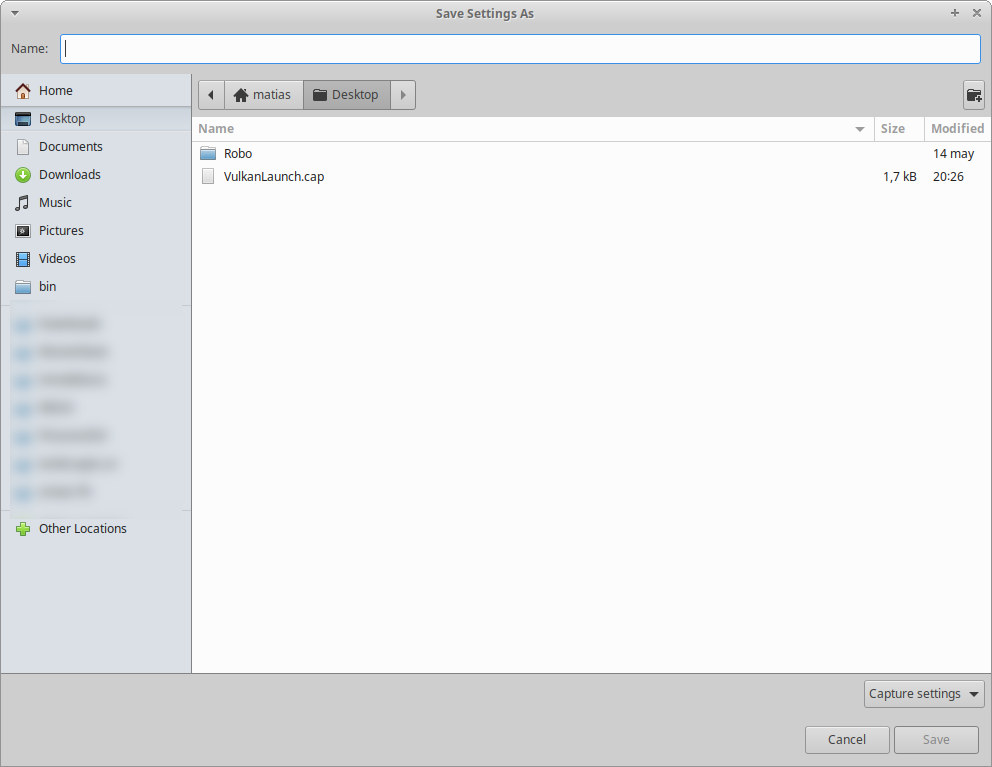Switch to the matias breadcrumb tab
The image size is (992, 767).
(263, 94)
